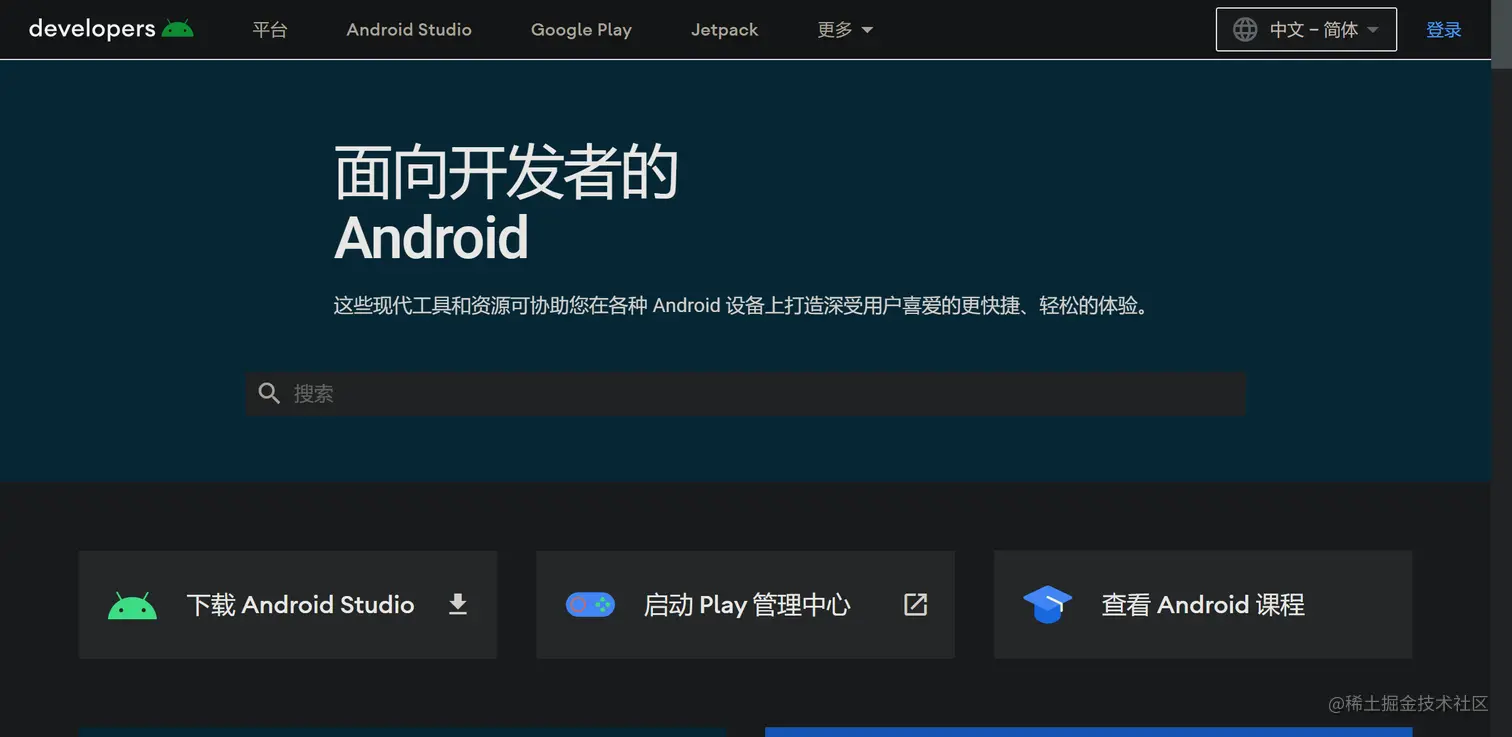Screen dimensions: 1512x737
Task: Click the green Android head card icon
Action: 132,606
